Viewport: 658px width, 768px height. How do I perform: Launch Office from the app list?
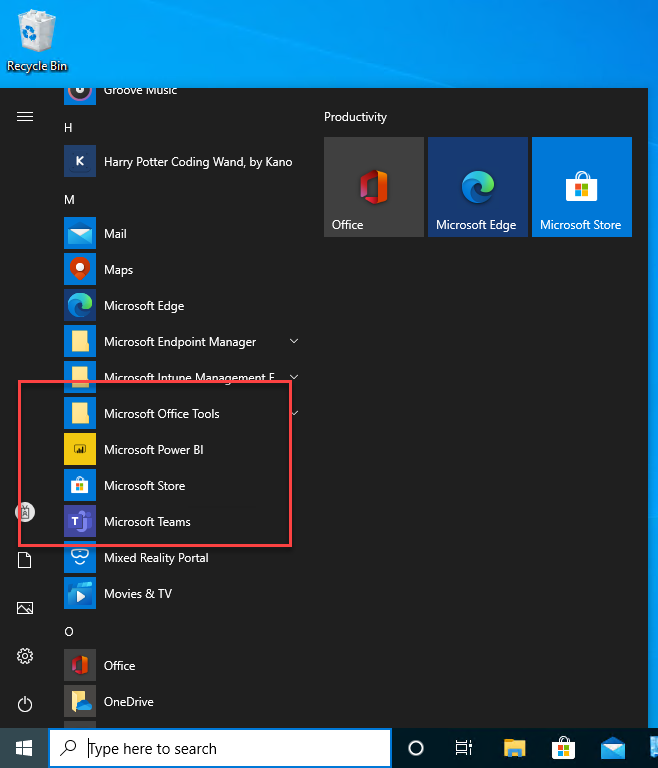[181, 666]
